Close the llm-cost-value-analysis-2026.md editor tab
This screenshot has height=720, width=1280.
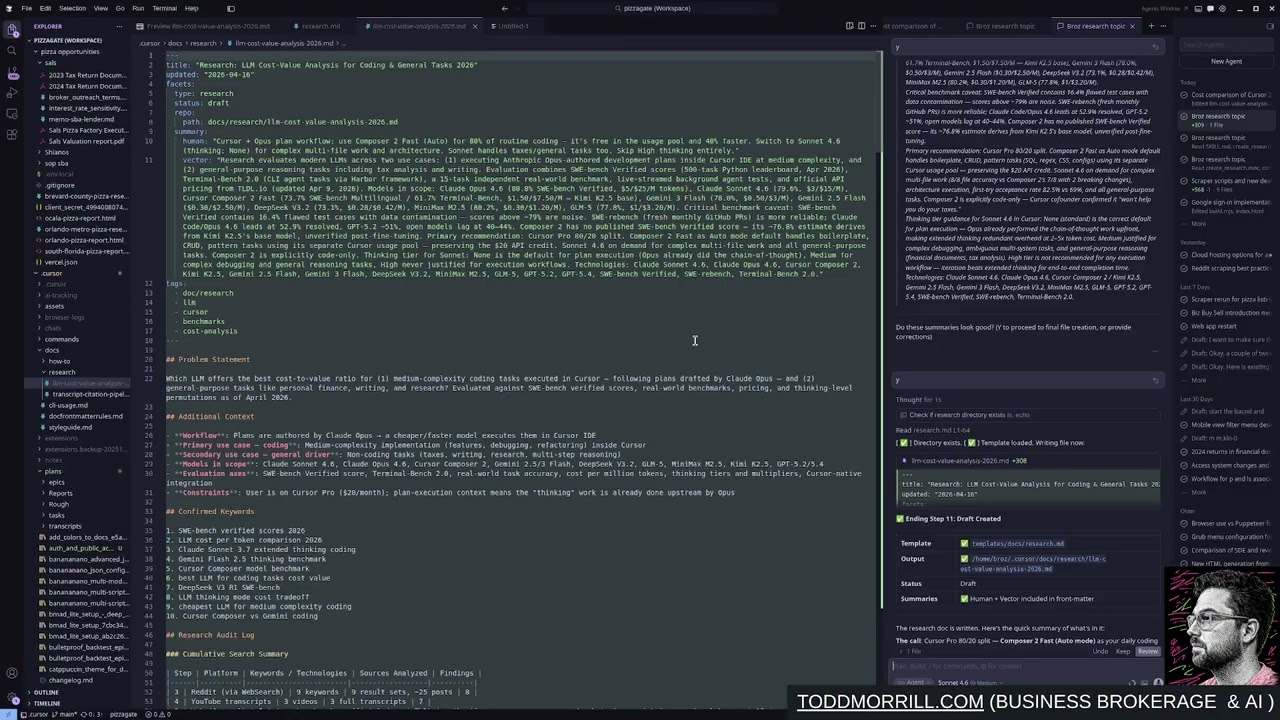click(x=474, y=26)
